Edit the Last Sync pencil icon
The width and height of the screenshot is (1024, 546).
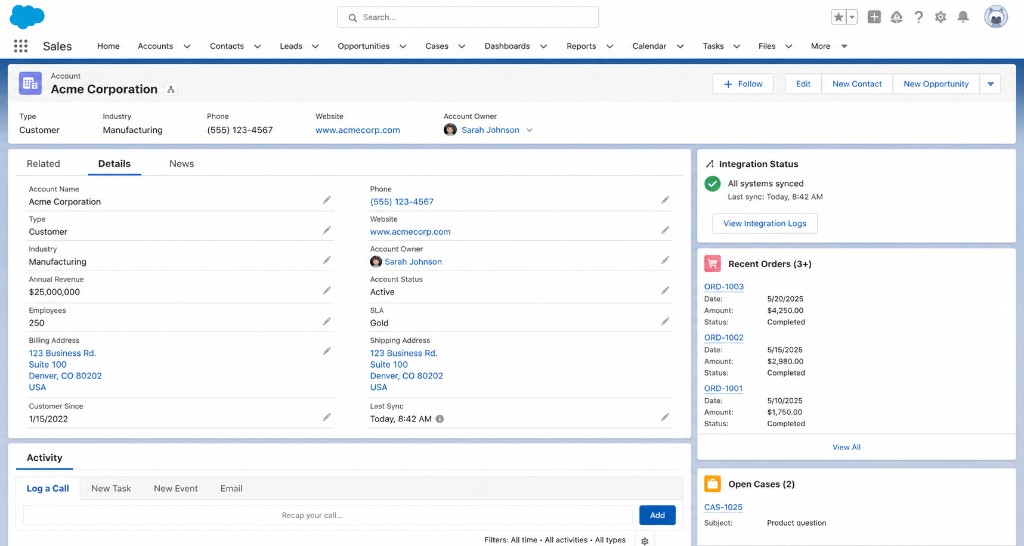pos(665,417)
